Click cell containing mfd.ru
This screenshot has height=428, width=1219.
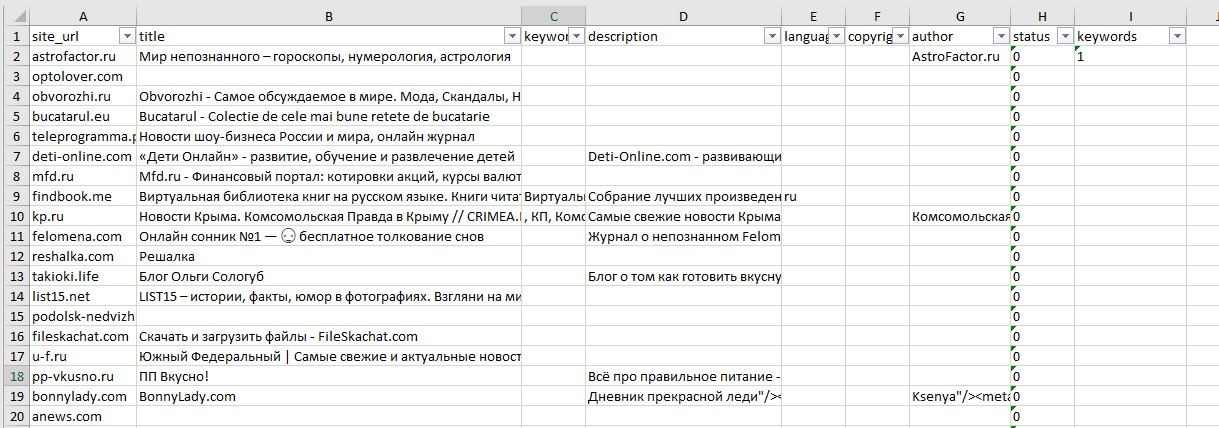pyautogui.click(x=83, y=176)
